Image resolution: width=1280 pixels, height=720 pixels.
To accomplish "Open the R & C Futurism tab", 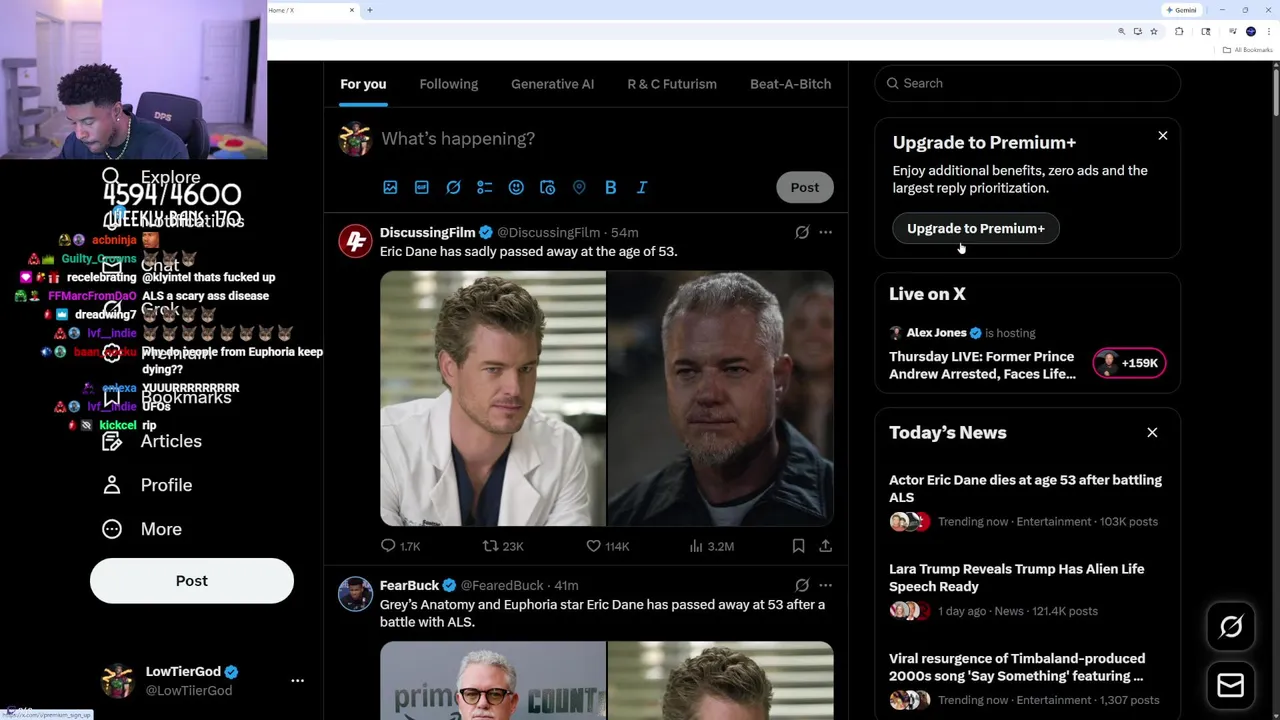I will click(672, 84).
